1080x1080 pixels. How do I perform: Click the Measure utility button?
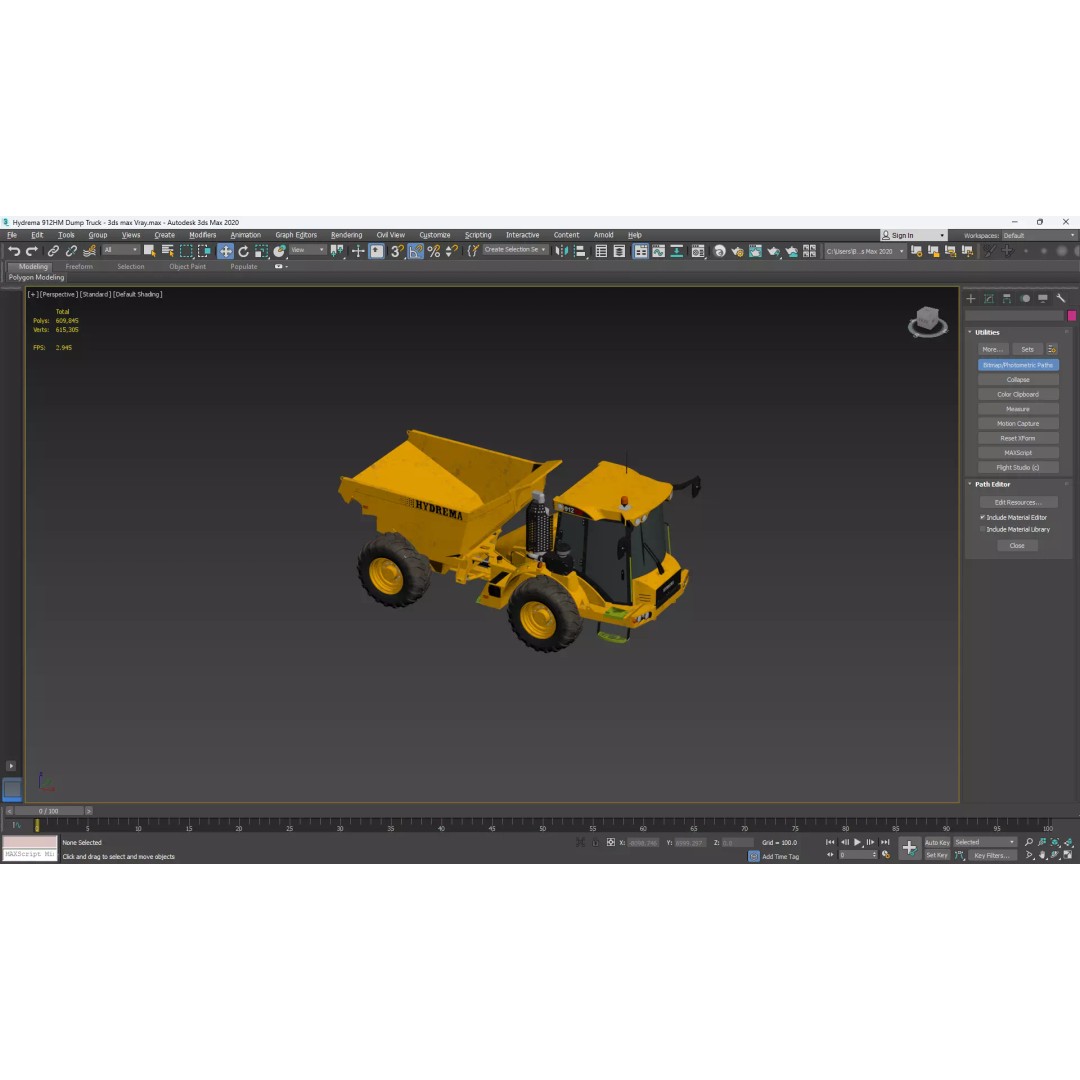1018,409
